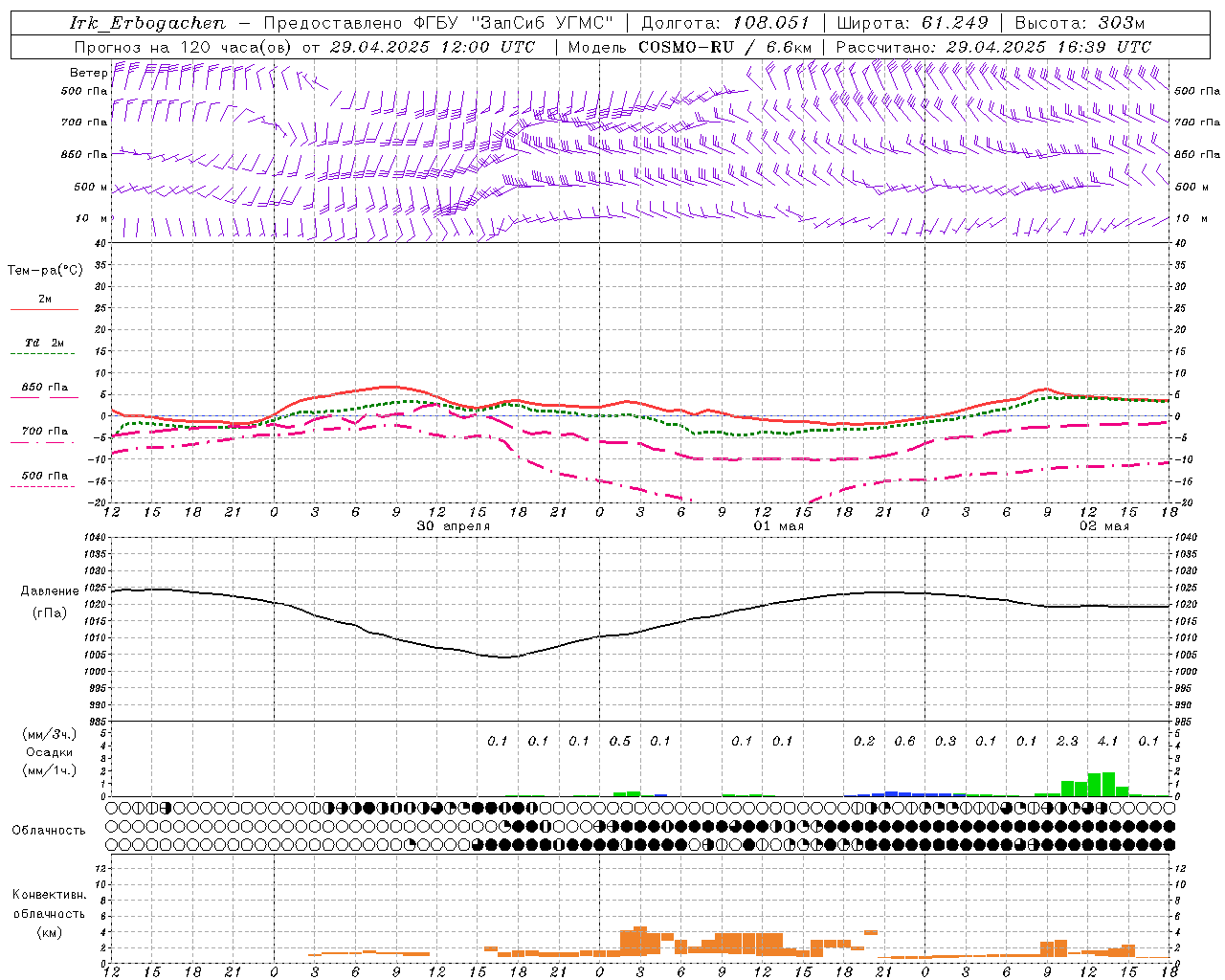Click the Облачность cloudiness label
Viewport: 1225px width, 980px height.
(49, 830)
